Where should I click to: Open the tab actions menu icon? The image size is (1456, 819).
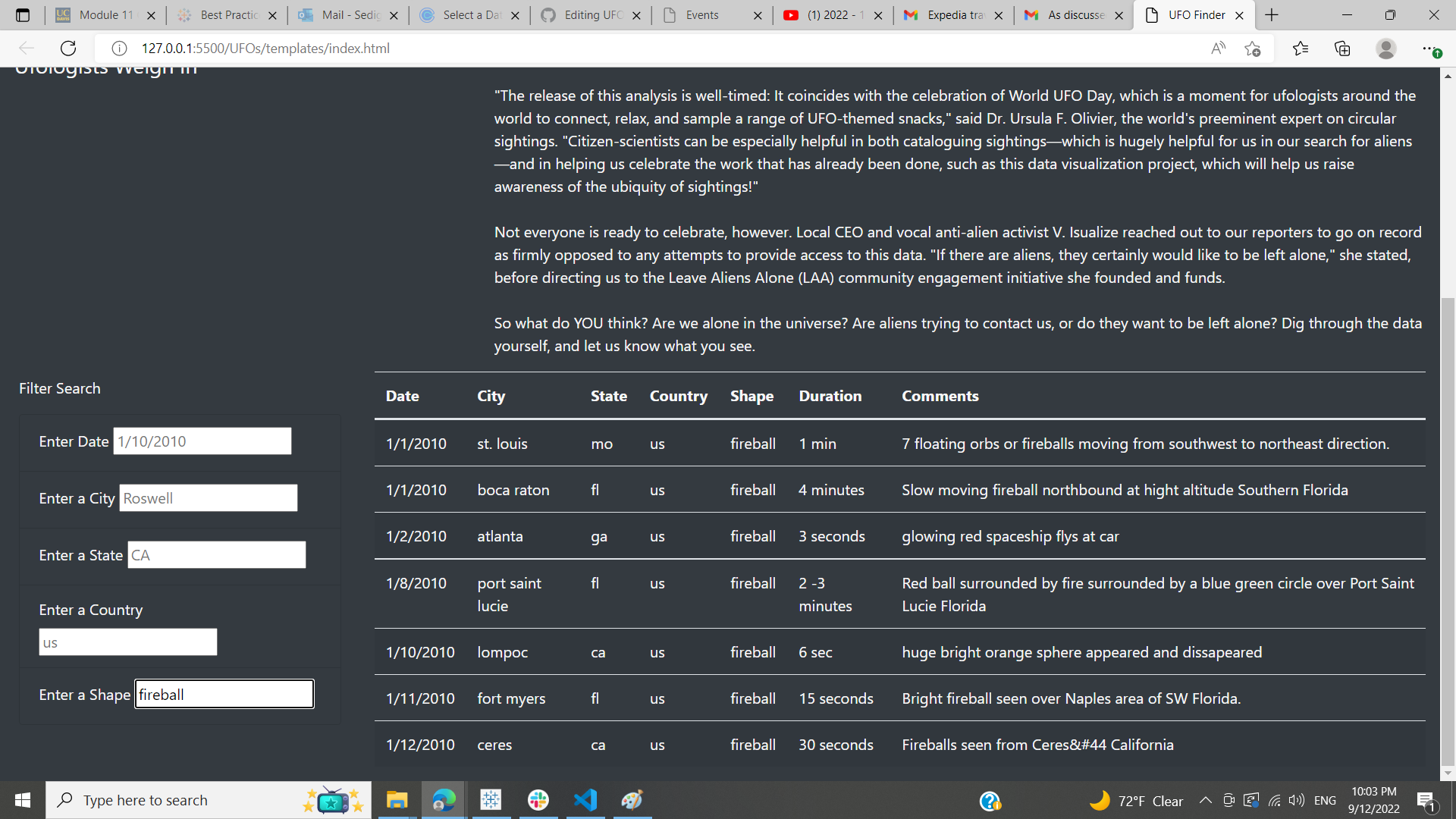[x=22, y=14]
